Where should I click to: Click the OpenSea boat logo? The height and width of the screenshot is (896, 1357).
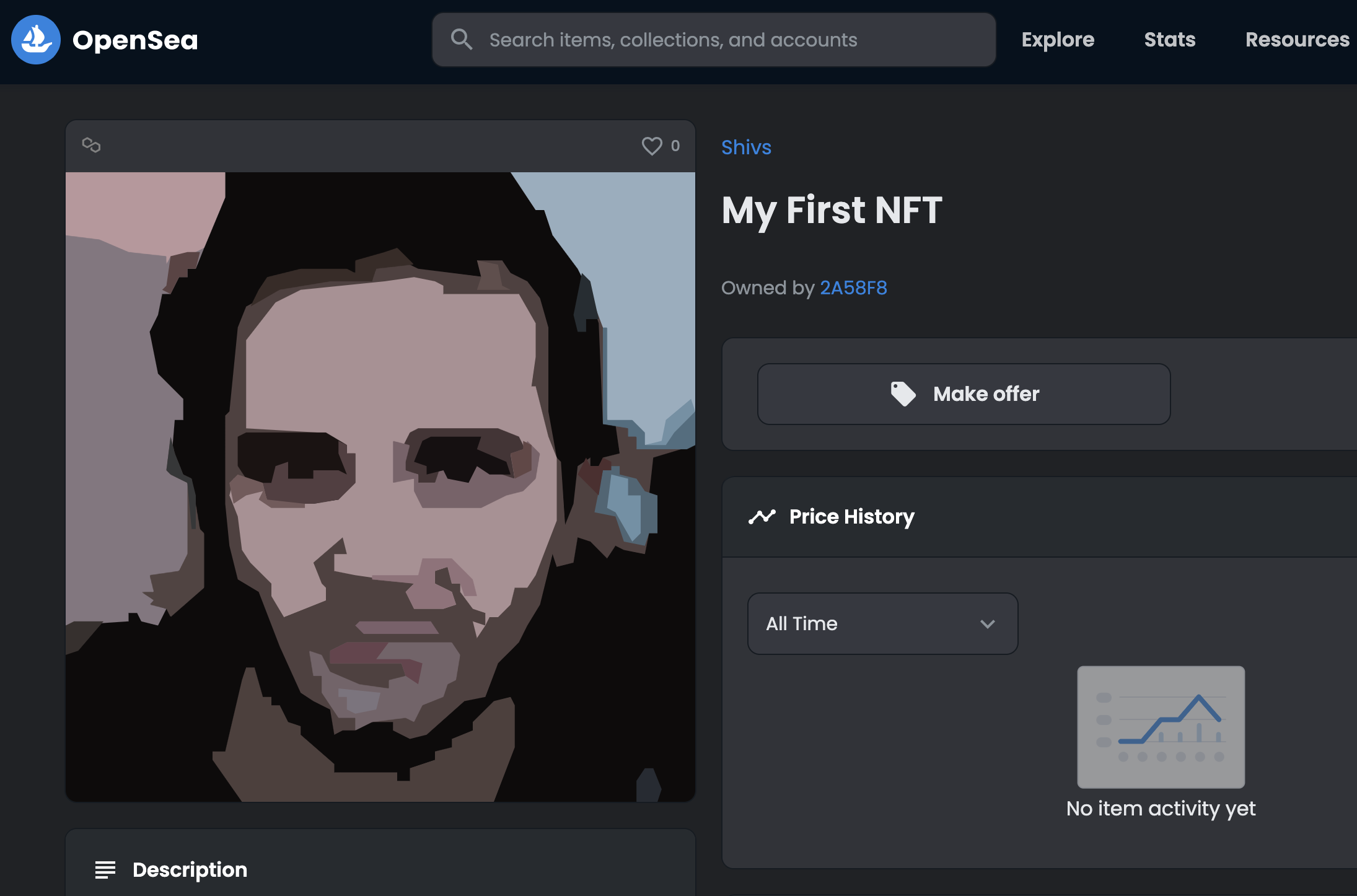(35, 39)
